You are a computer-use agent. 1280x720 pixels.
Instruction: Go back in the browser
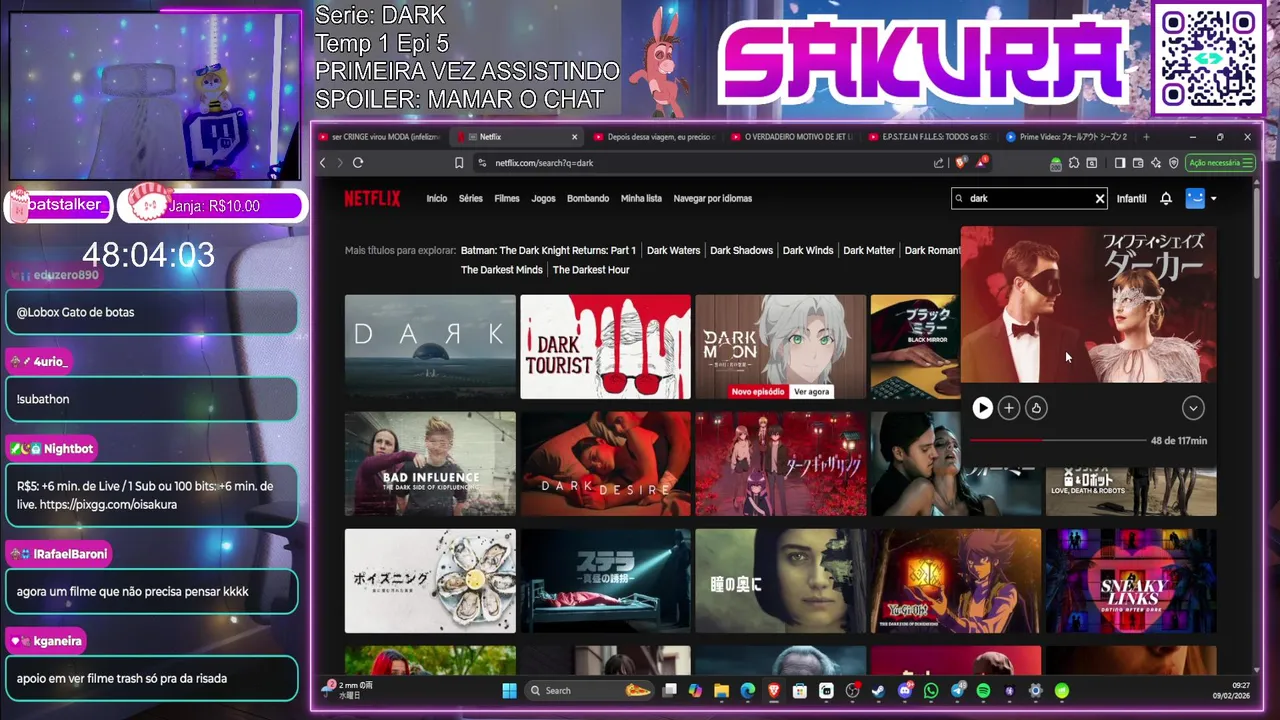click(323, 163)
